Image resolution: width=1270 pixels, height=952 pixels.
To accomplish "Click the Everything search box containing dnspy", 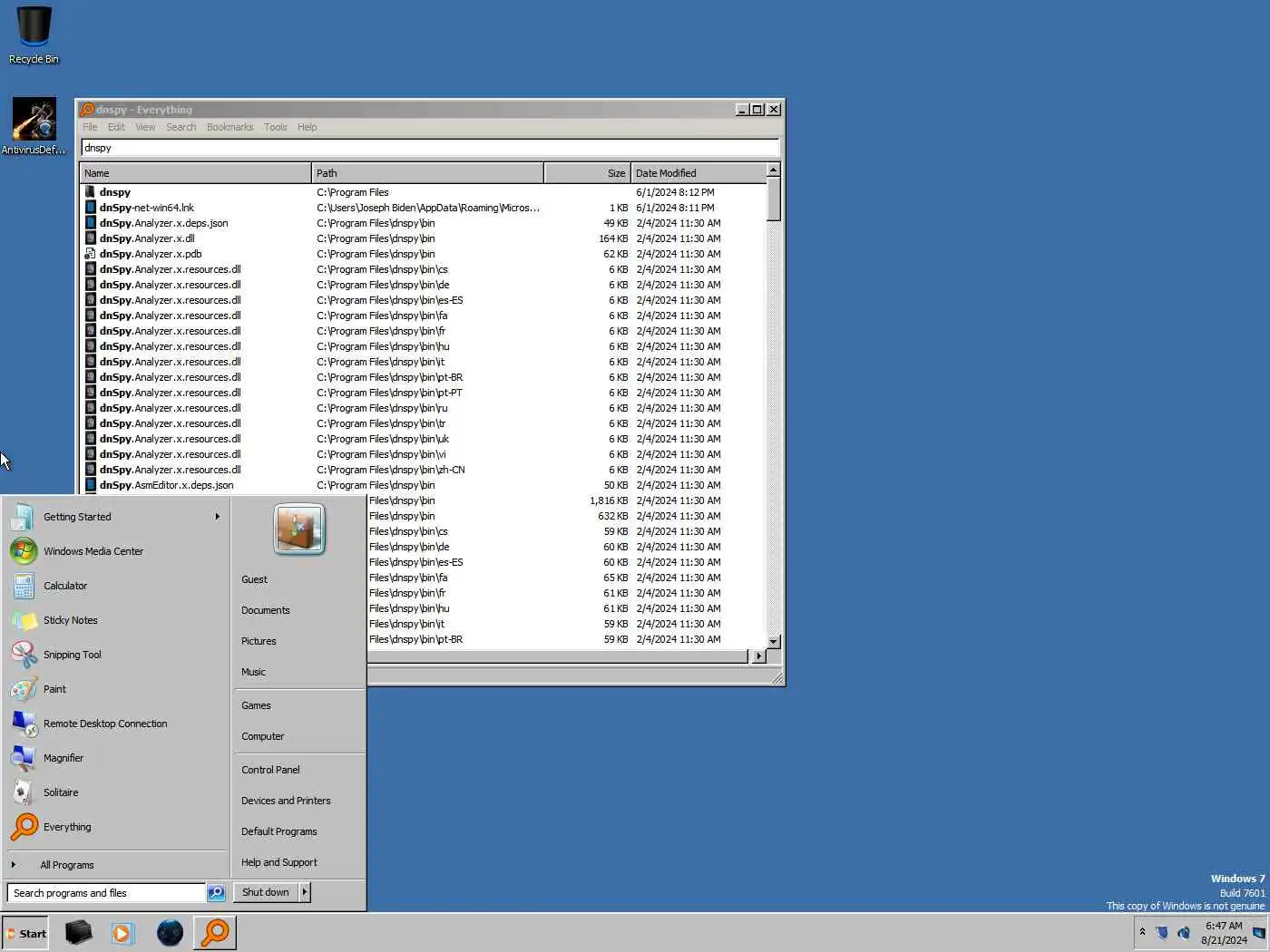I will click(x=430, y=148).
